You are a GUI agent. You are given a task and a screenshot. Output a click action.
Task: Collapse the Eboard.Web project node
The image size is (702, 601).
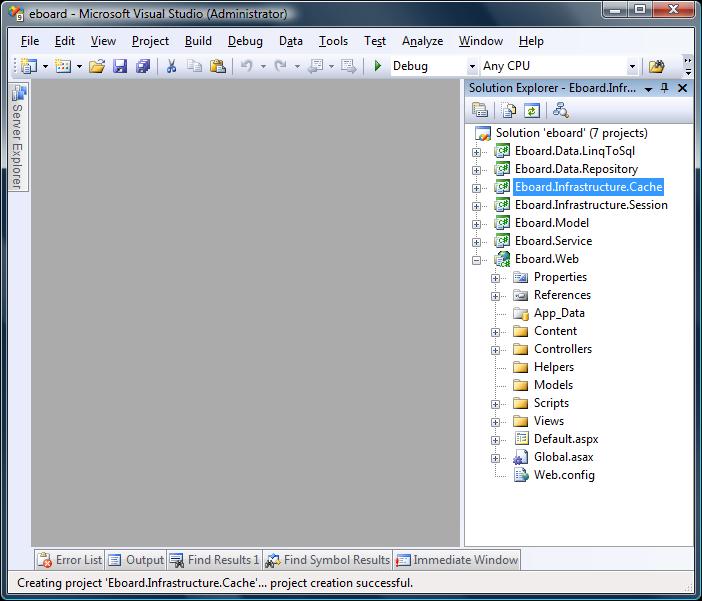pos(476,260)
